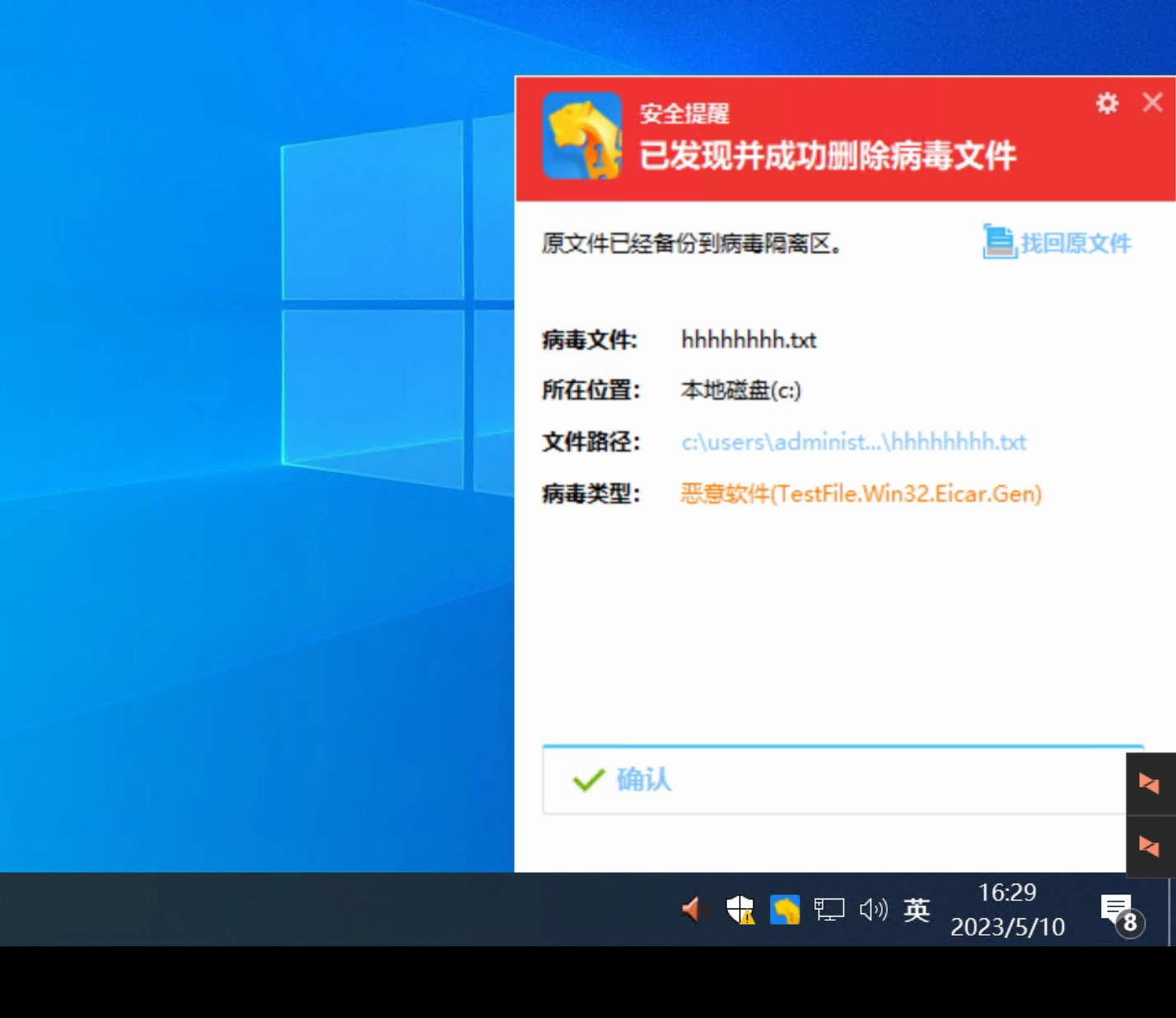Screen dimensions: 1176x1018
Task: Click the 找回原文件 restore link
Action: 1076,243
